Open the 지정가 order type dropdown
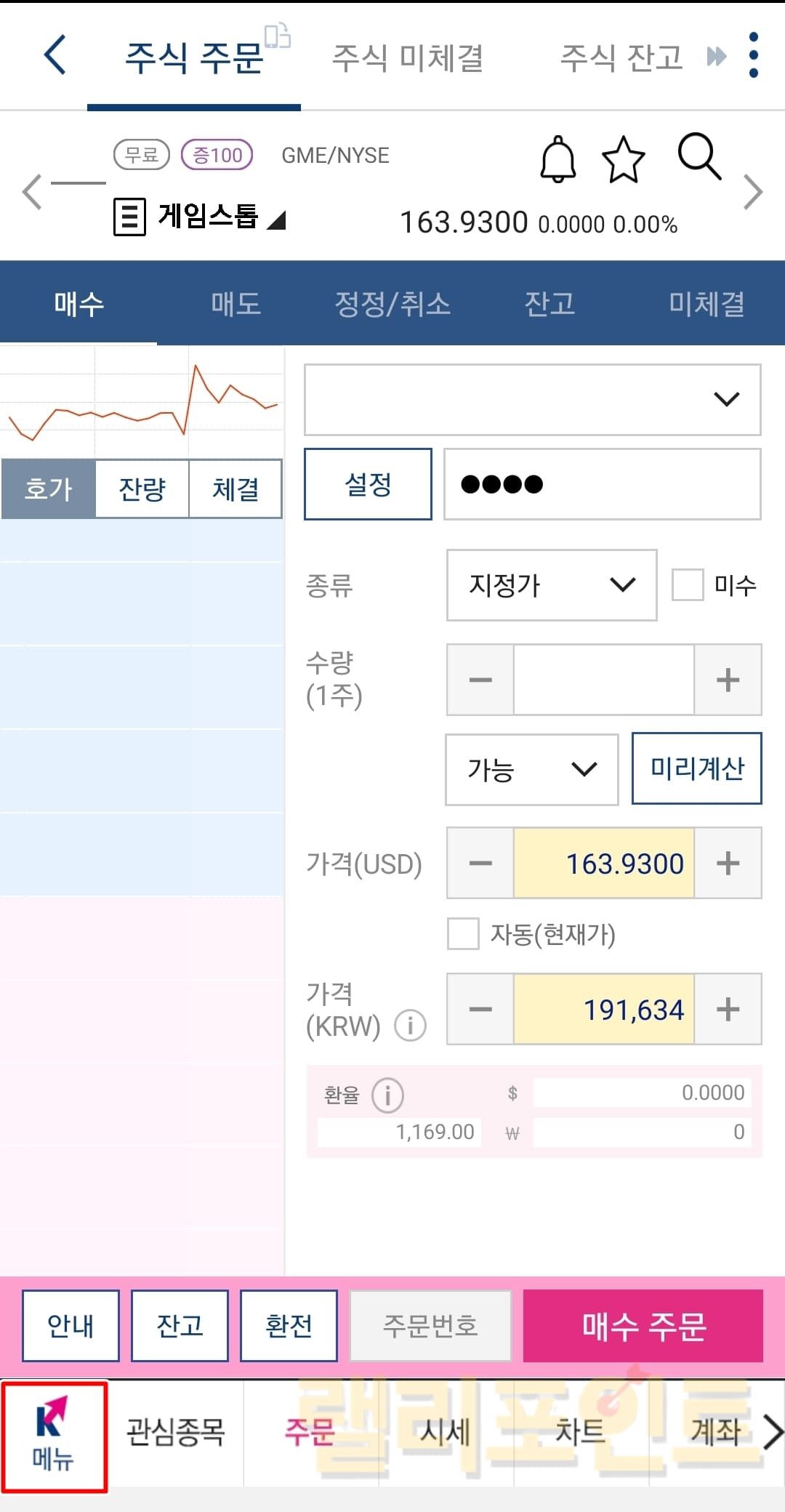This screenshot has width=785, height=1512. click(x=552, y=585)
